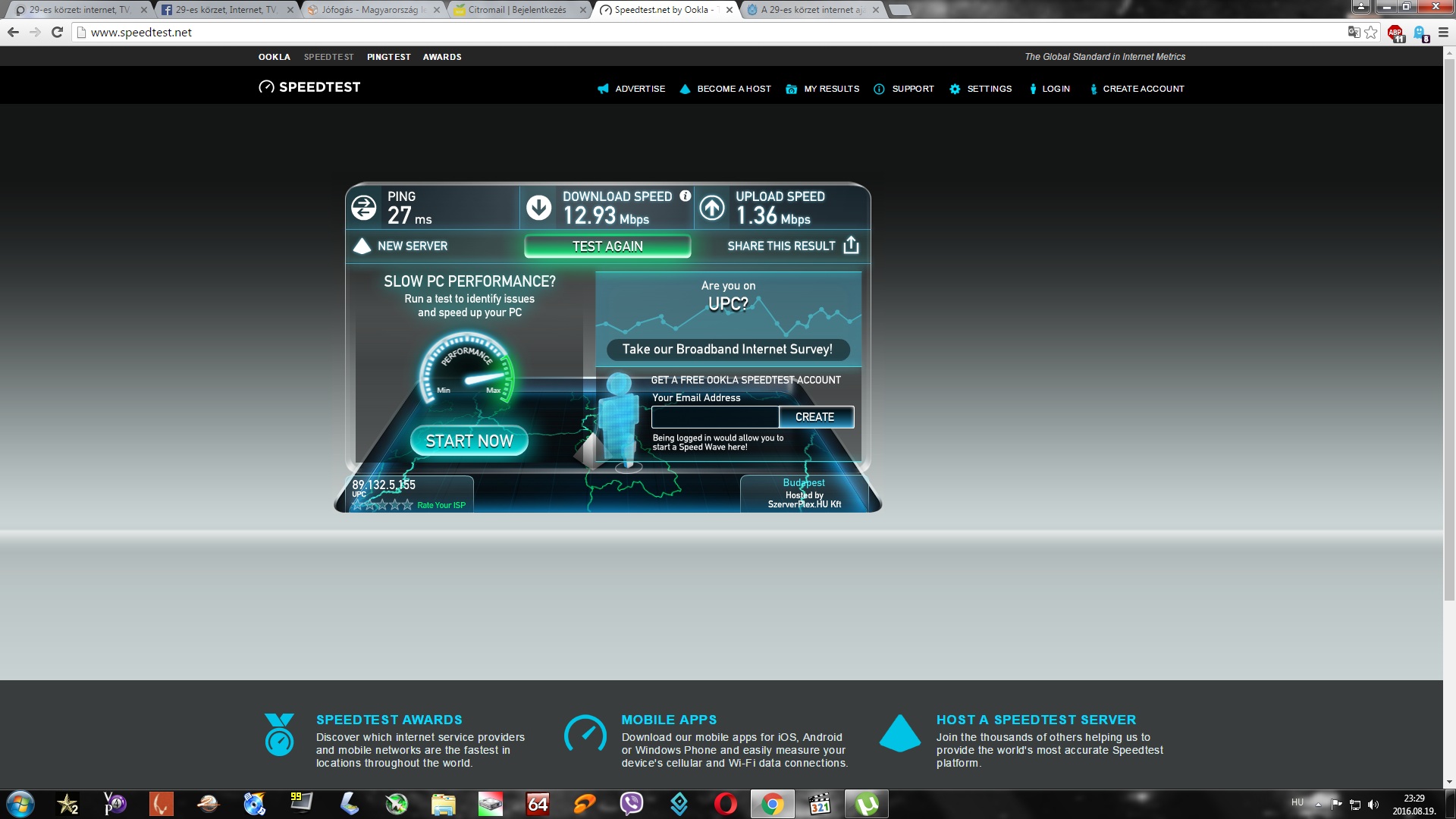Click START NOW in the PC performance ad
The height and width of the screenshot is (819, 1456).
click(x=469, y=441)
